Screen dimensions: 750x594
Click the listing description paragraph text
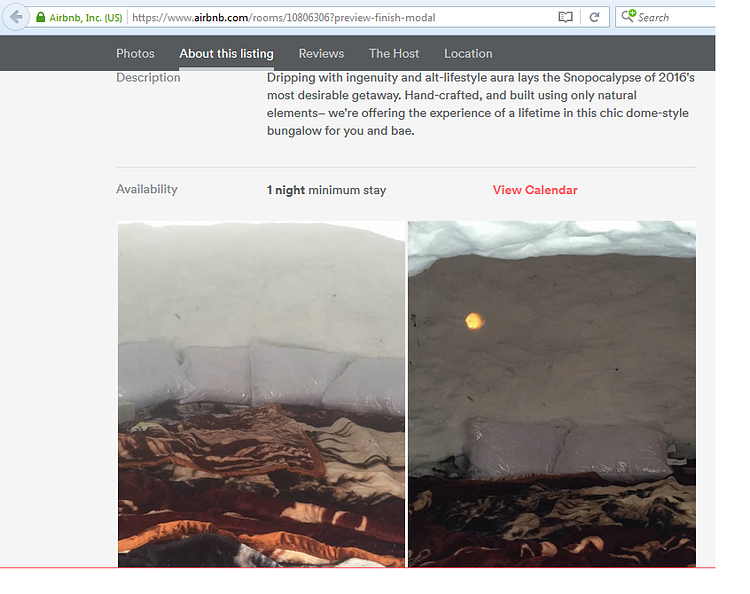[x=478, y=104]
